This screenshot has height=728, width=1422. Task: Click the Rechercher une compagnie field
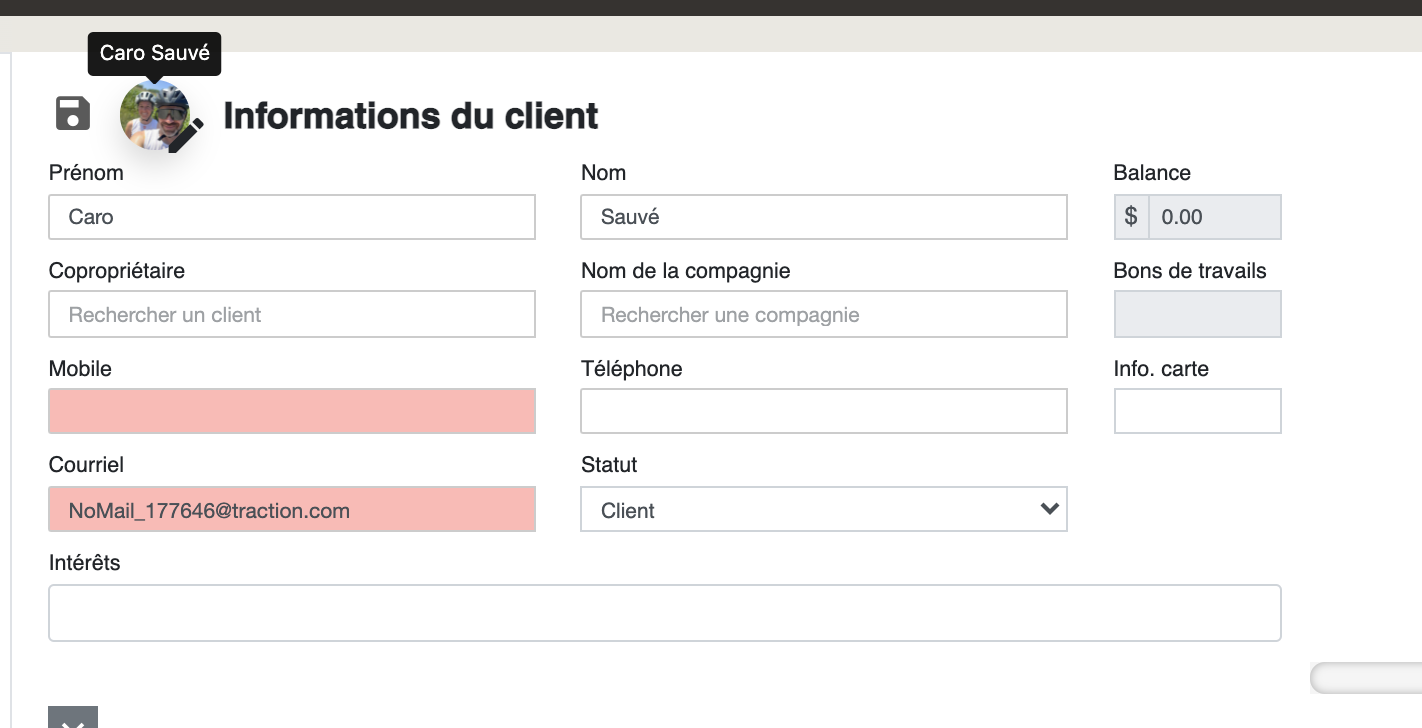[823, 315]
